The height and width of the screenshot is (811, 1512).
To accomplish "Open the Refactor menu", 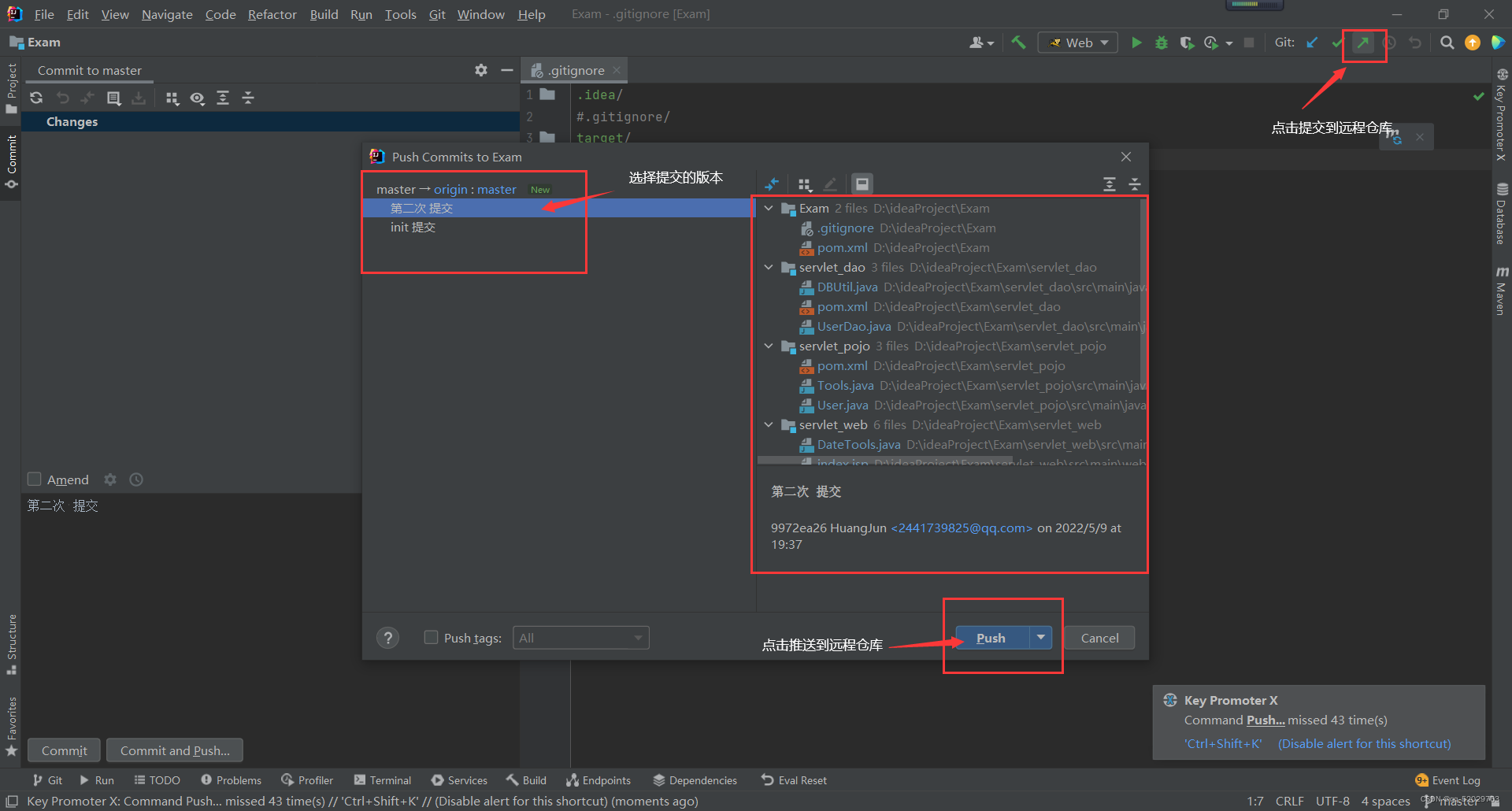I will (x=272, y=14).
